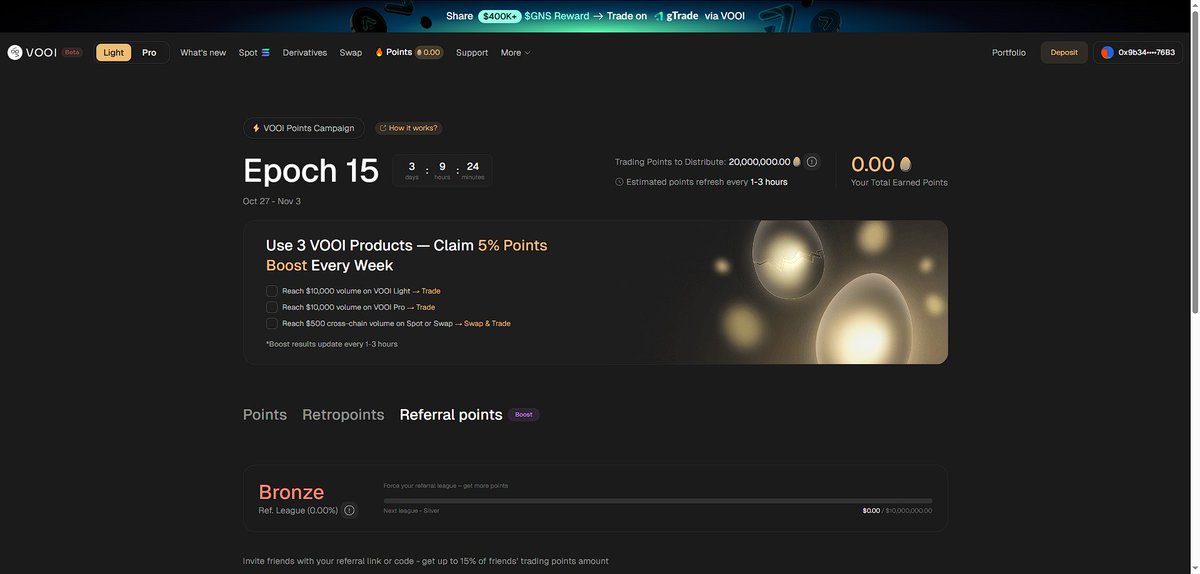Select the Referral points tab
The image size is (1200, 574).
click(x=451, y=414)
